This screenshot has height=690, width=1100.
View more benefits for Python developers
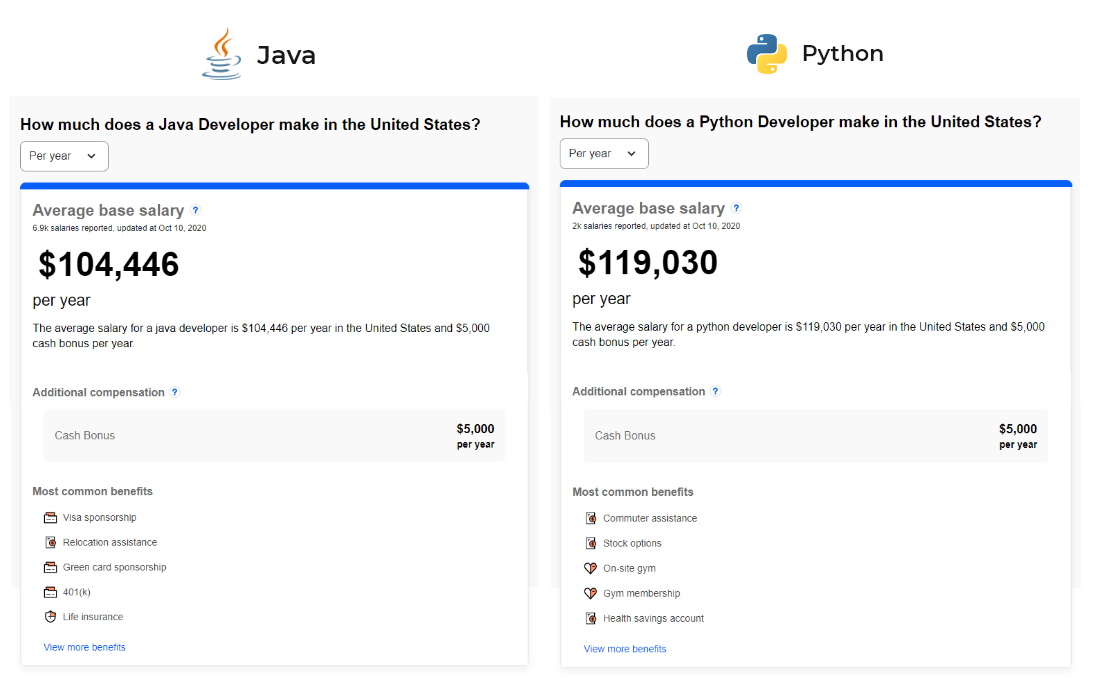(x=625, y=649)
